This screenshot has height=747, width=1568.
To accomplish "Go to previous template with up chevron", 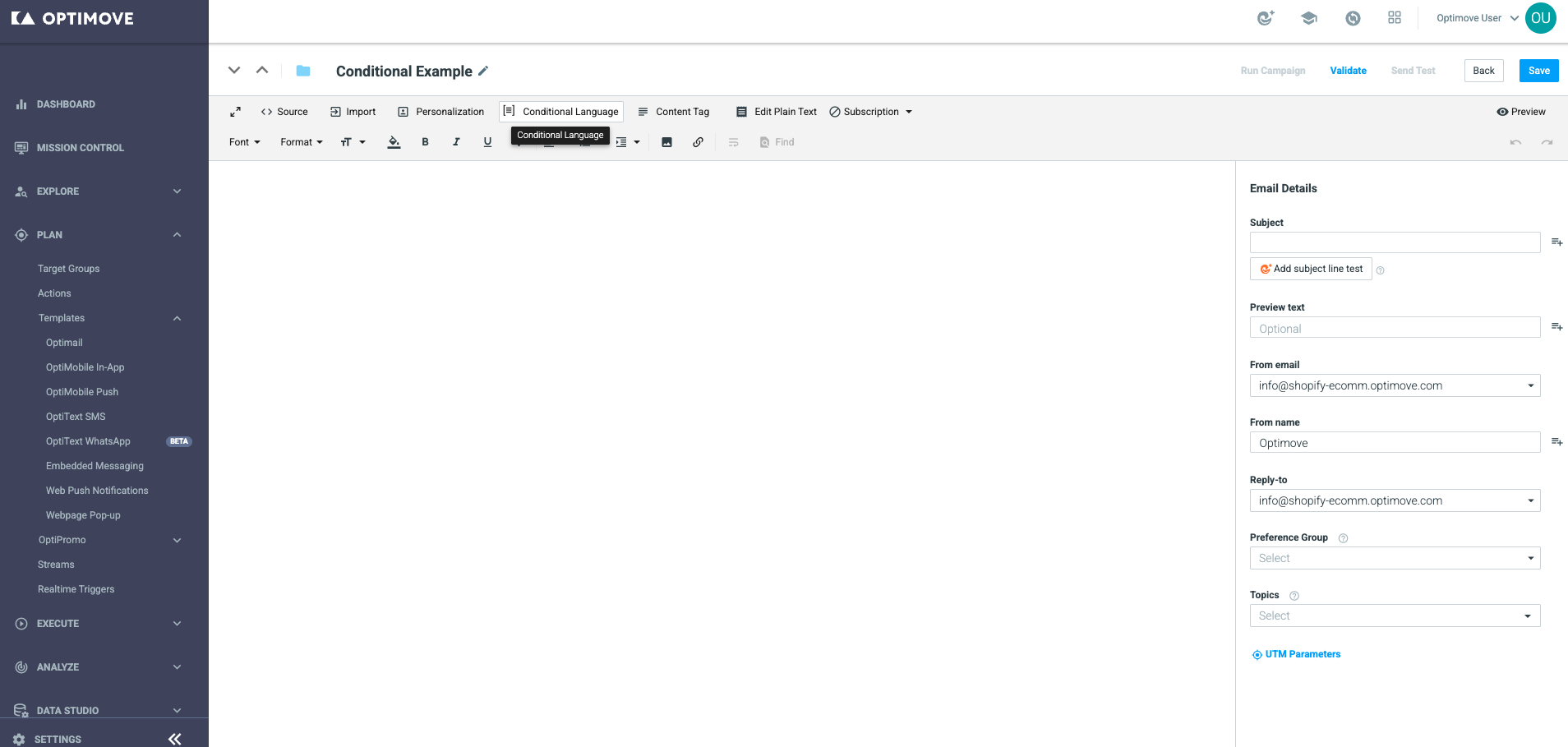I will click(262, 71).
